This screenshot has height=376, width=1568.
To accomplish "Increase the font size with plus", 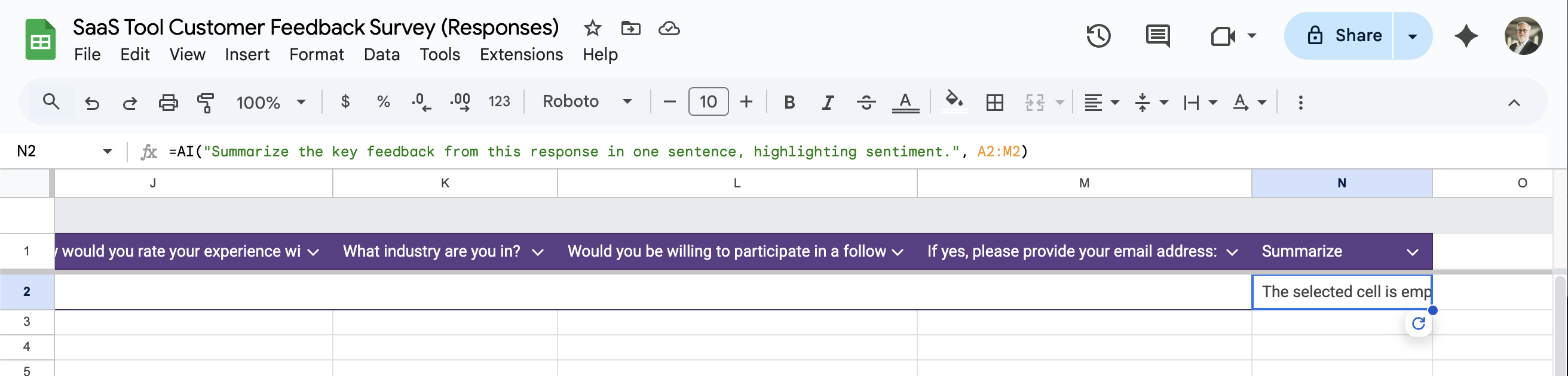I will tap(746, 101).
